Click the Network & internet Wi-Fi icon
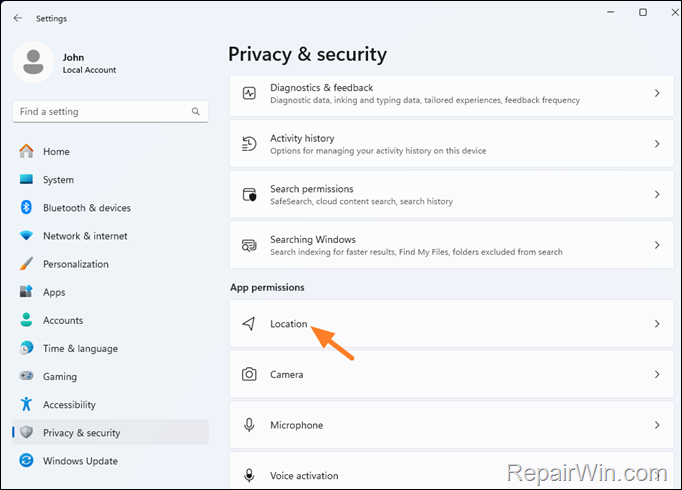682x490 pixels. [25, 236]
